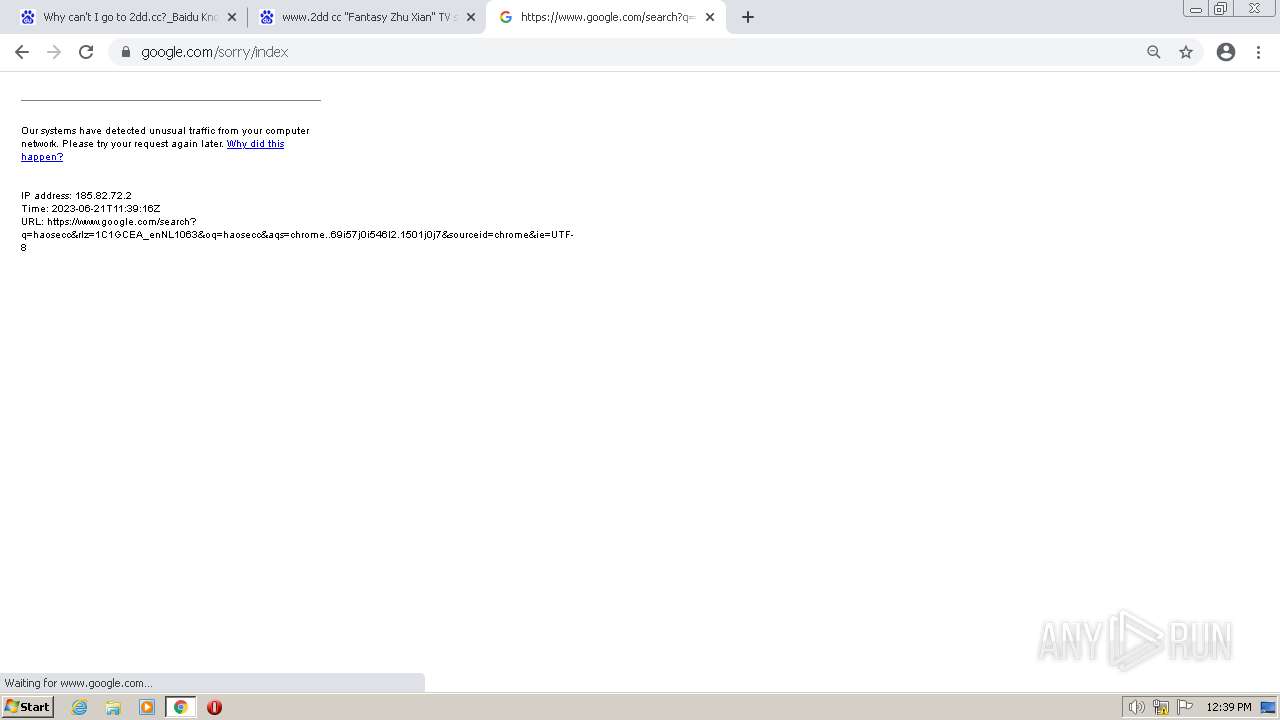Click the 12:39 PM system clock
Screen dimensions: 1280x720
pyautogui.click(x=1229, y=707)
